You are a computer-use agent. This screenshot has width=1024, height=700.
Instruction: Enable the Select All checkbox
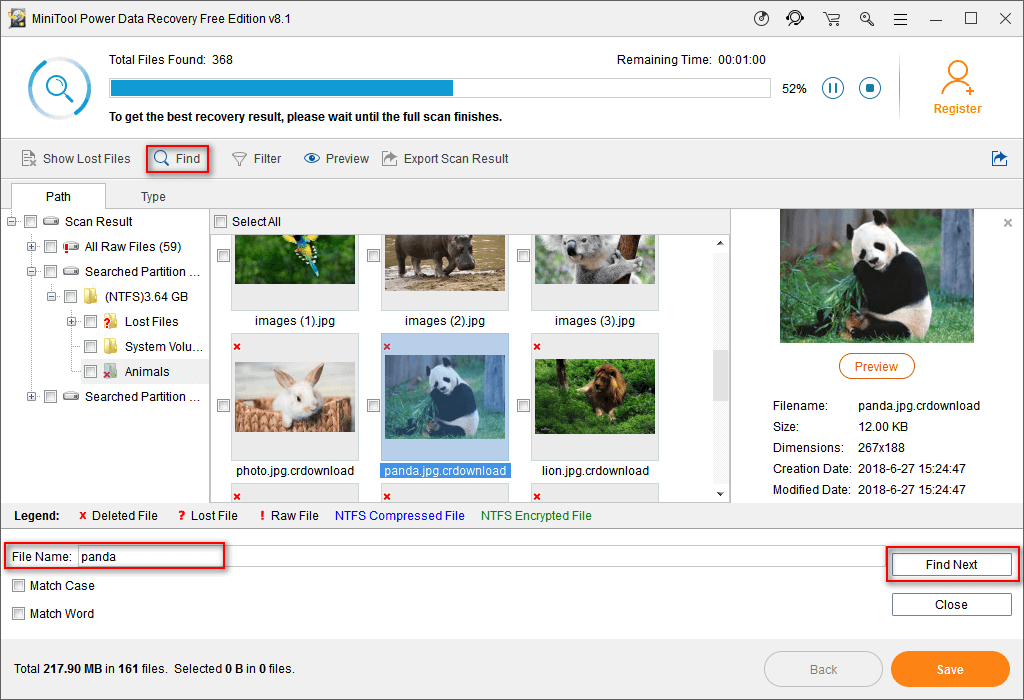tap(221, 221)
